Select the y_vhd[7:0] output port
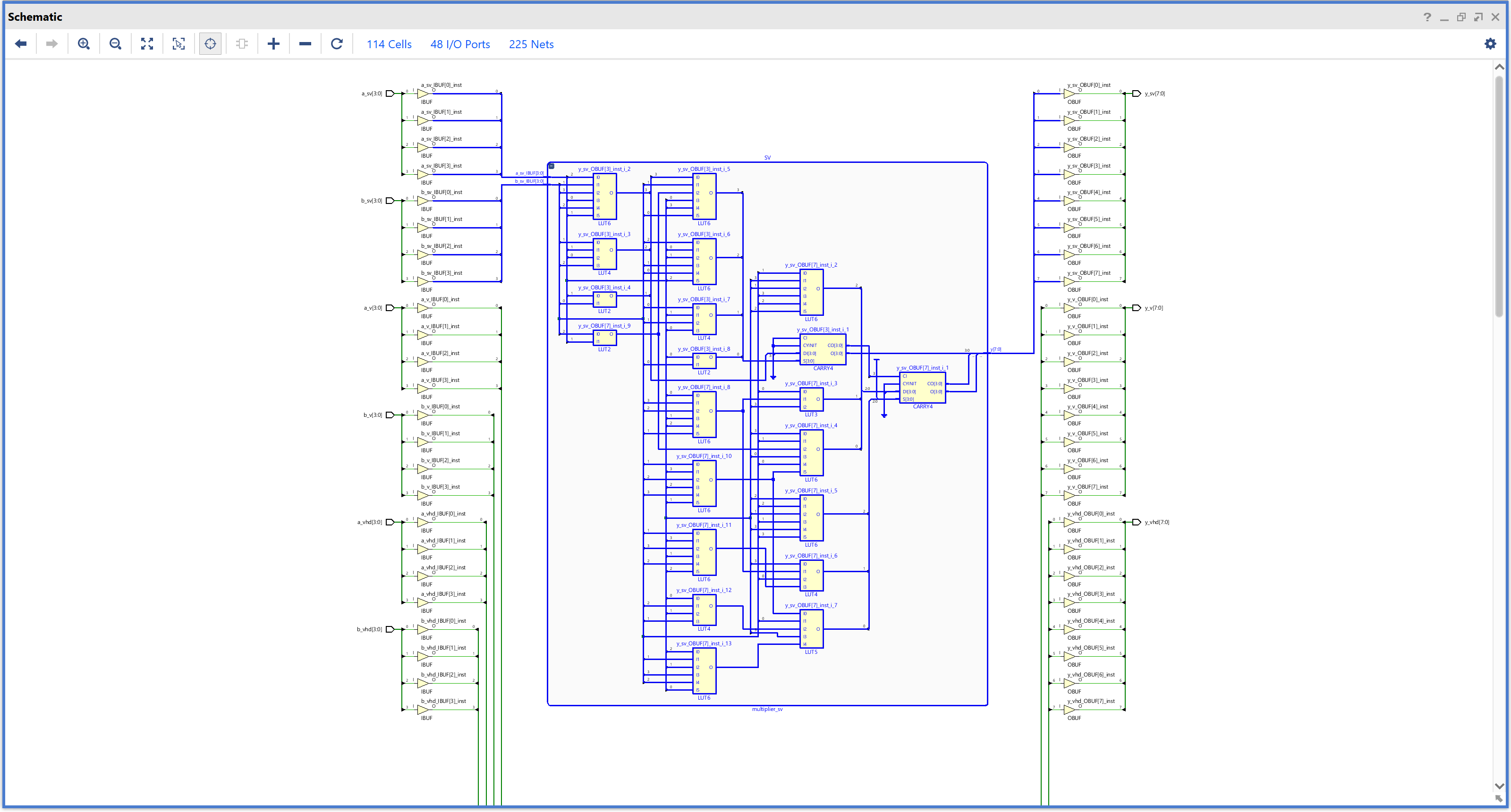The width and height of the screenshot is (1511, 812). 1136,523
